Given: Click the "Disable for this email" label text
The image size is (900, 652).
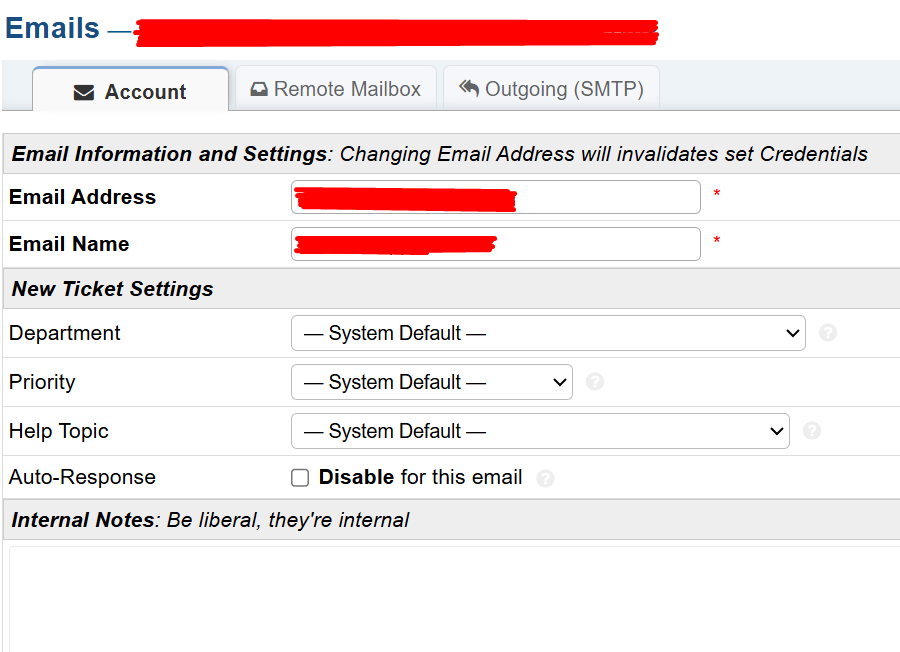Looking at the screenshot, I should point(420,477).
